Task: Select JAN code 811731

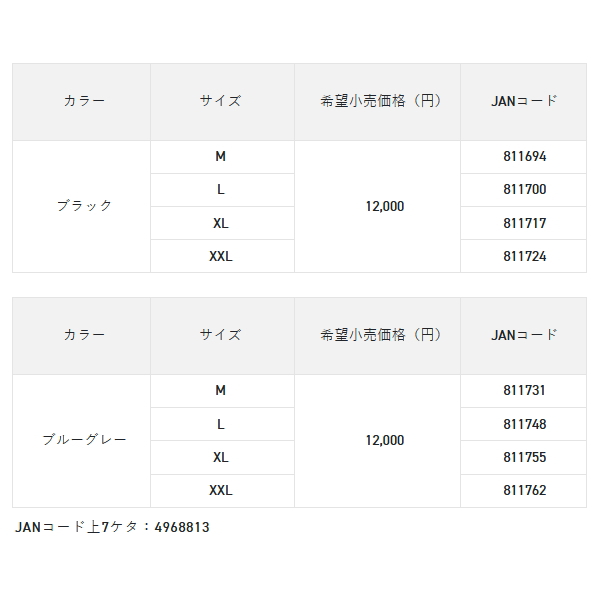Action: click(525, 391)
